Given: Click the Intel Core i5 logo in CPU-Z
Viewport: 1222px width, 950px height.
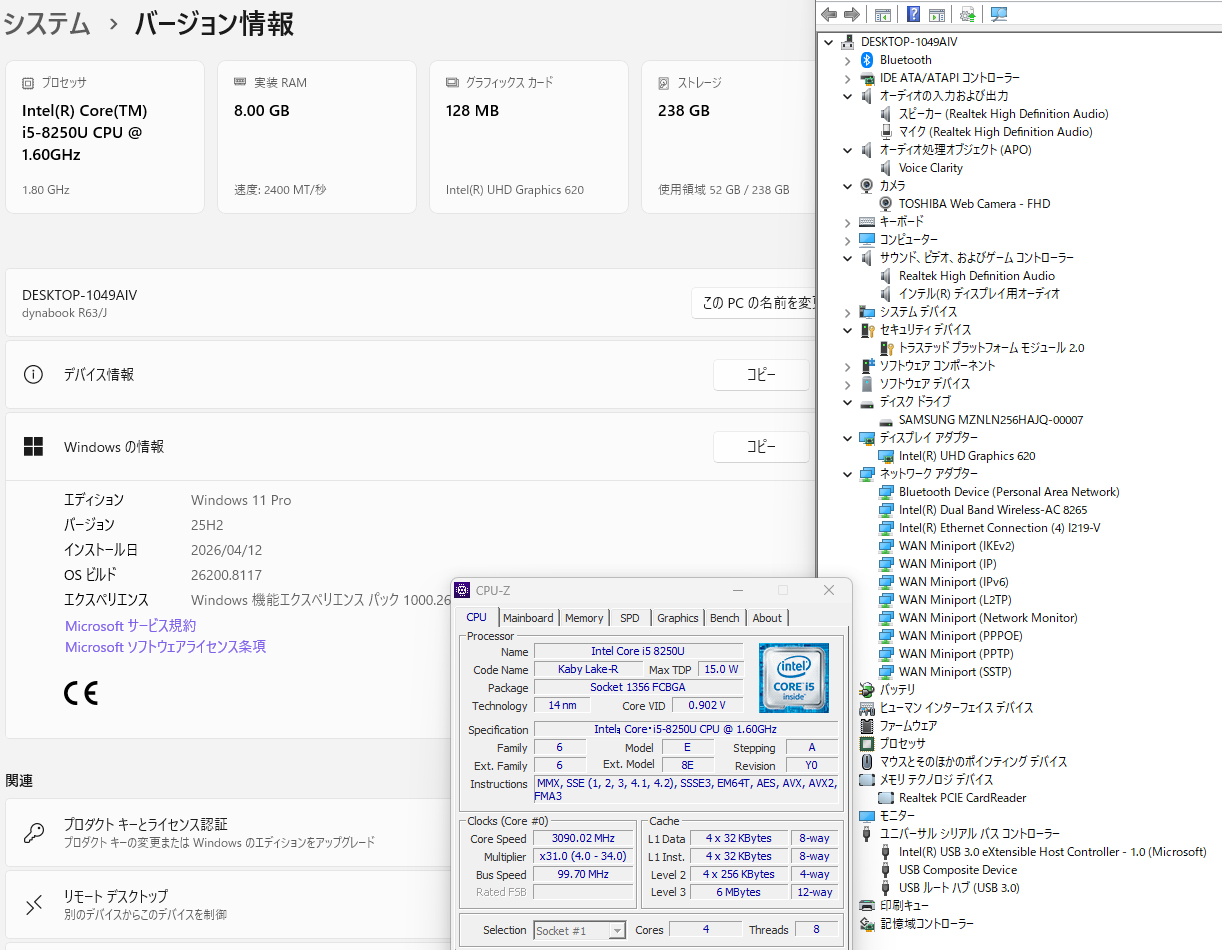Looking at the screenshot, I should 793,676.
